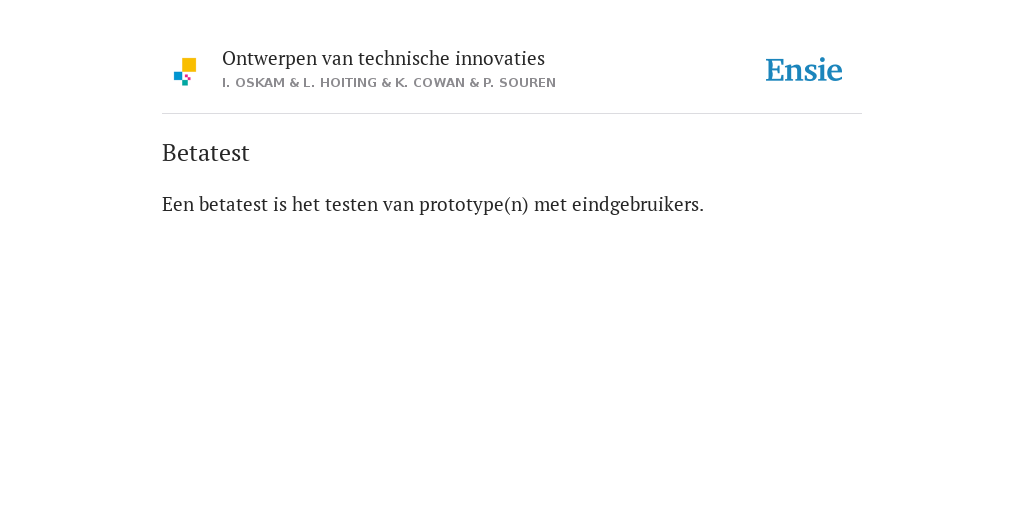Click the blue square in the logo
The width and height of the screenshot is (1024, 512).
pos(178,76)
